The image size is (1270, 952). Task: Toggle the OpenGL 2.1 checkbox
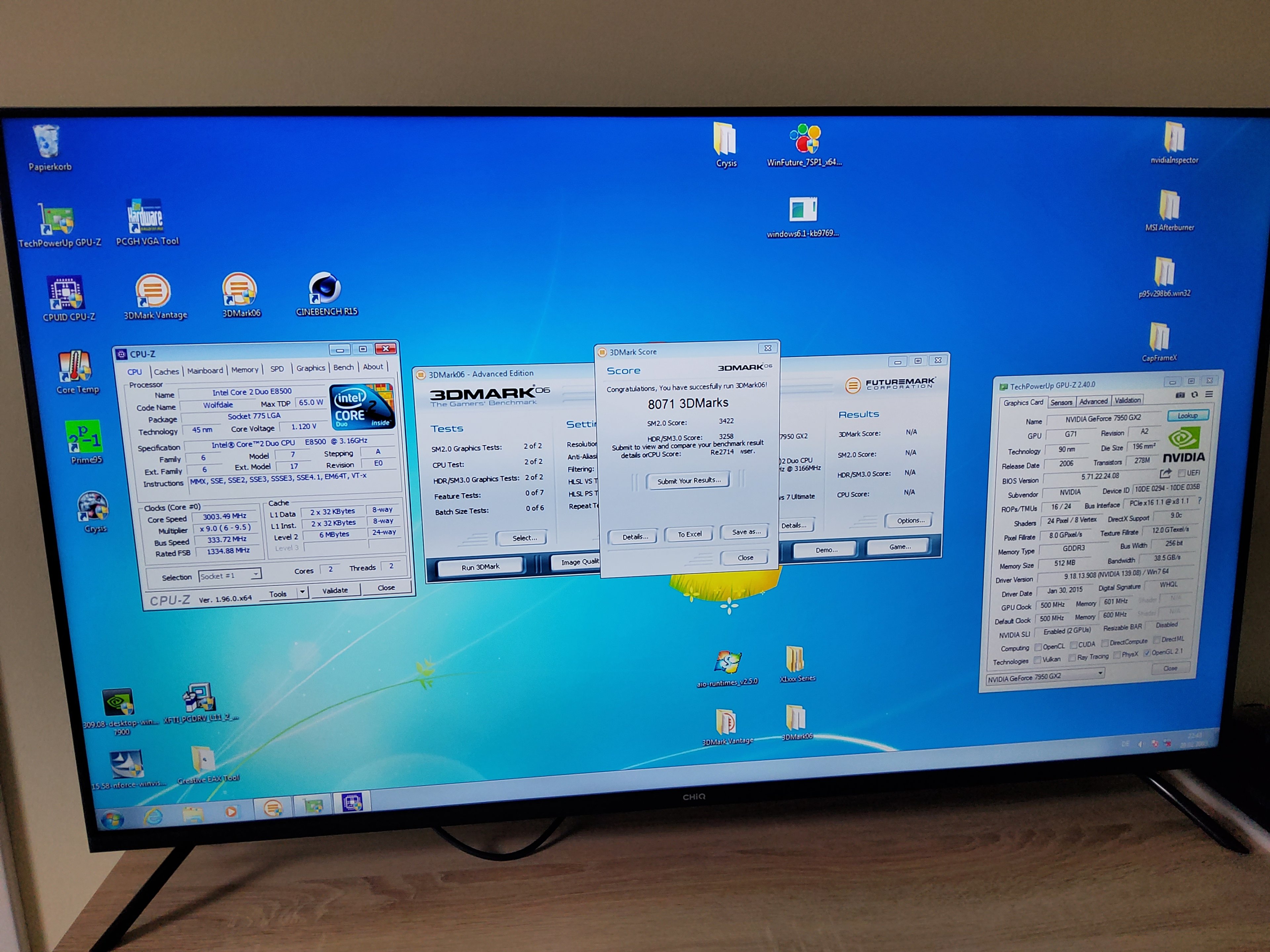click(1147, 653)
